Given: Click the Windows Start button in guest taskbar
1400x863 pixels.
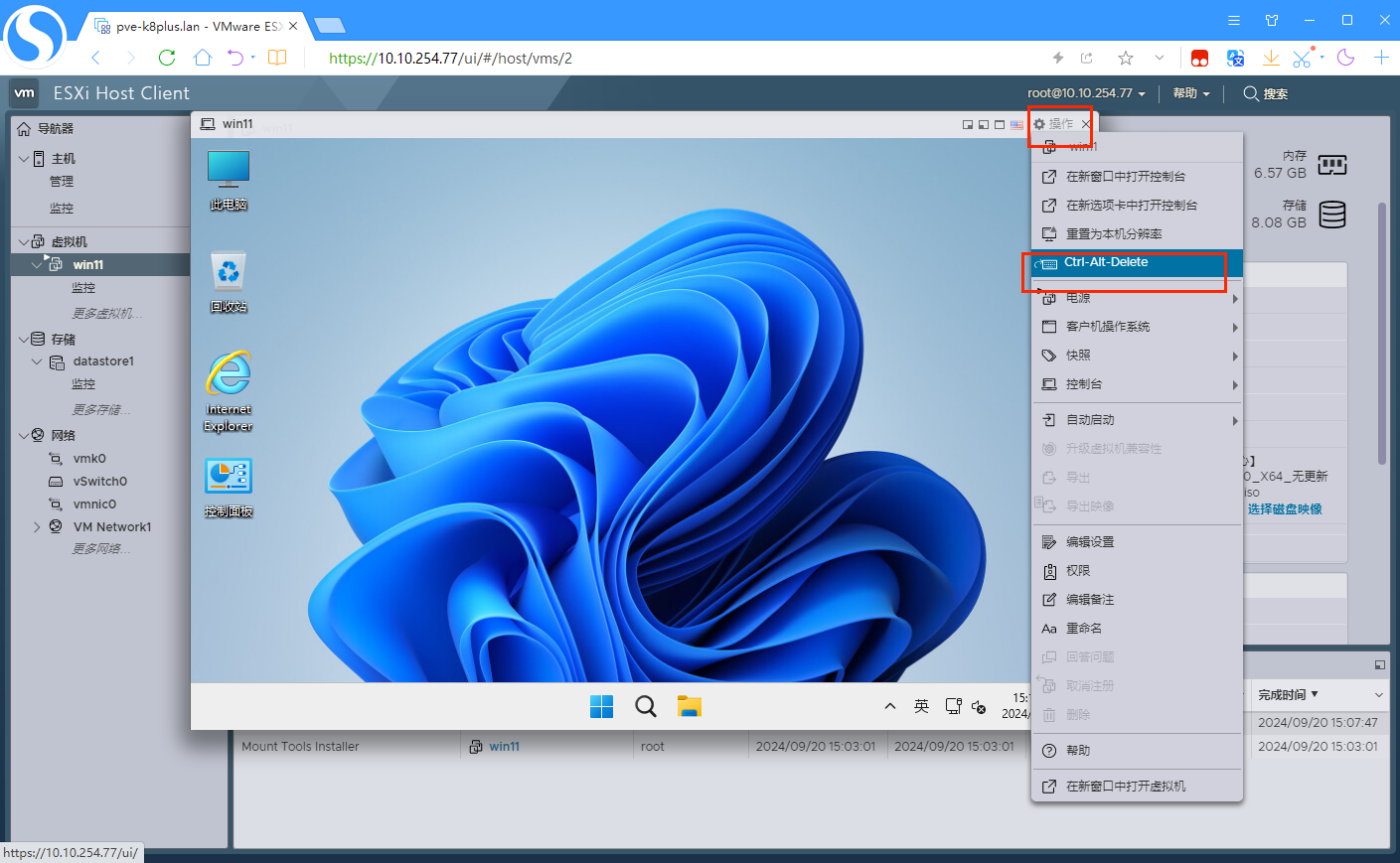Looking at the screenshot, I should click(601, 706).
